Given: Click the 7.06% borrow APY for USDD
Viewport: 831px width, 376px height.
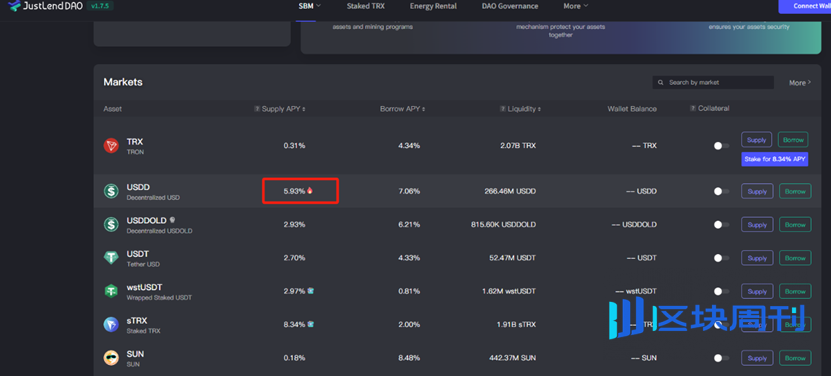Looking at the screenshot, I should click(409, 191).
